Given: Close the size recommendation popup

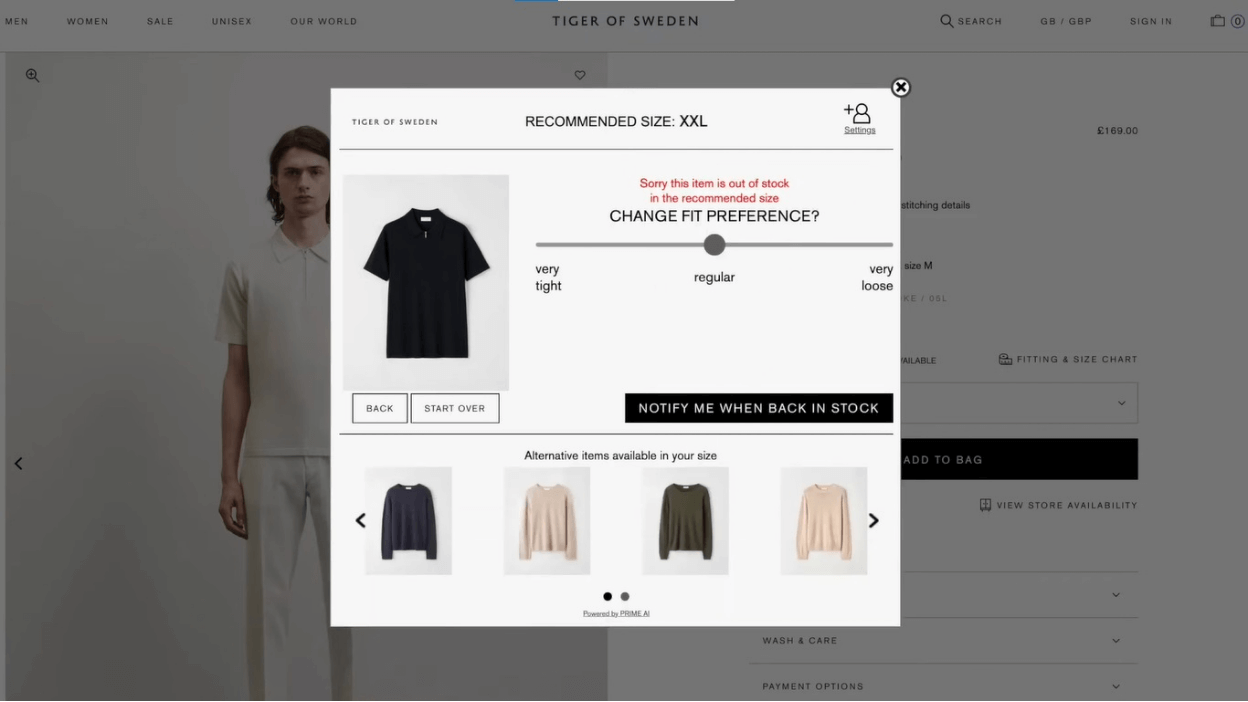Looking at the screenshot, I should coord(900,87).
